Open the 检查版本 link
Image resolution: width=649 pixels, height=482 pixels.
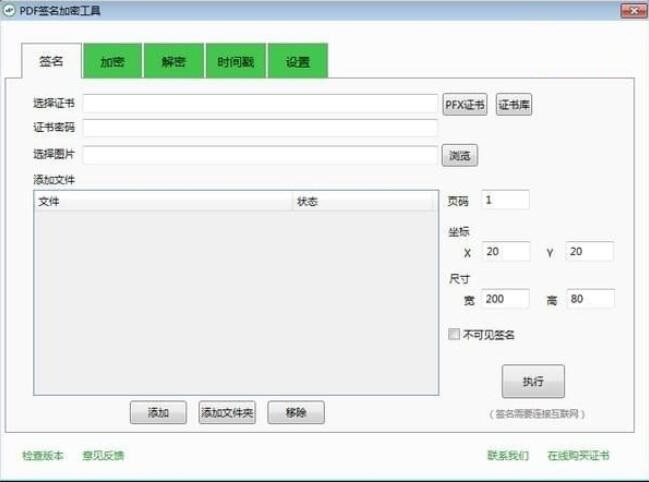click(x=43, y=455)
